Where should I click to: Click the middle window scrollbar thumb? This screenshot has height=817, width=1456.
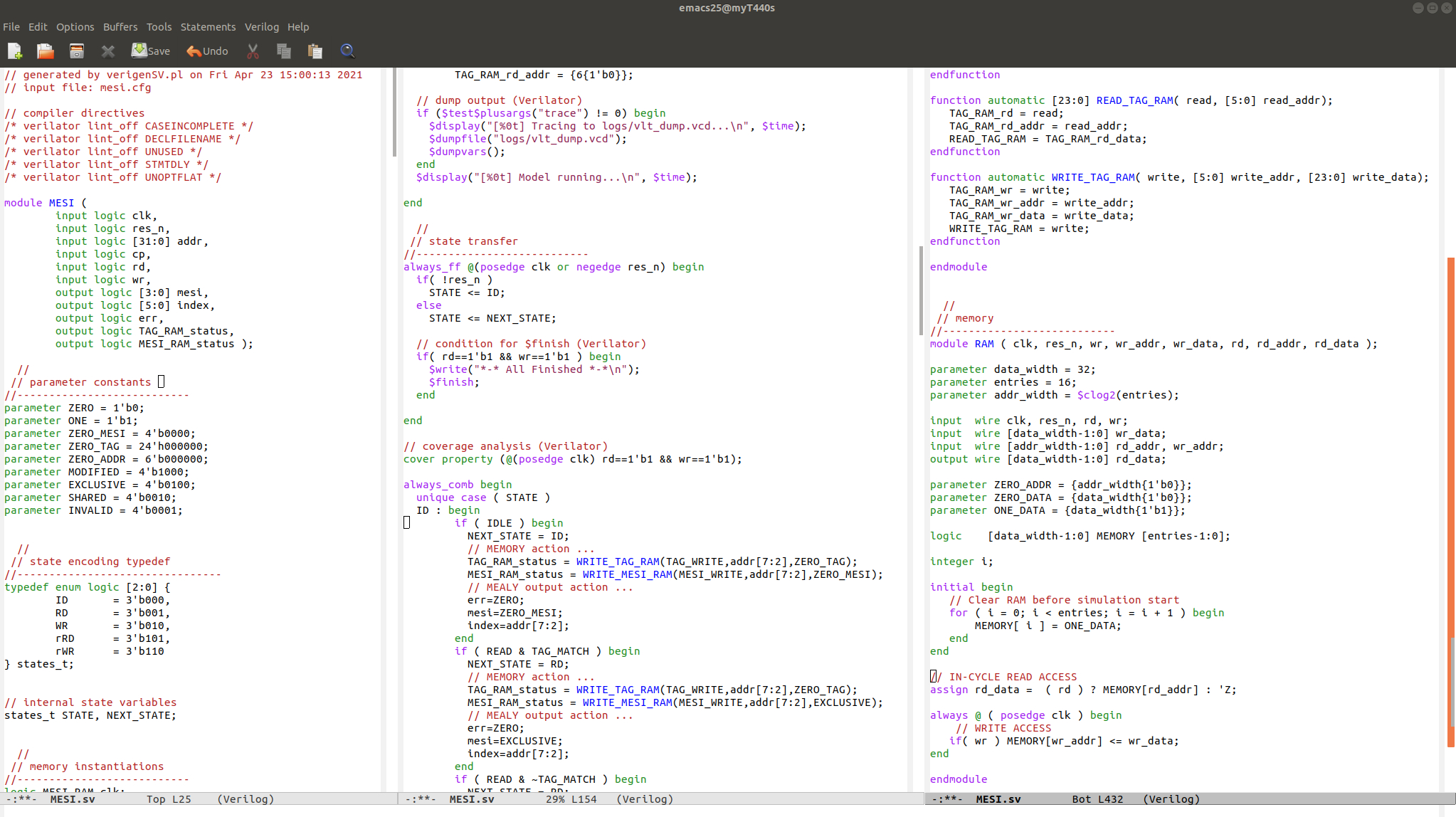coord(921,290)
